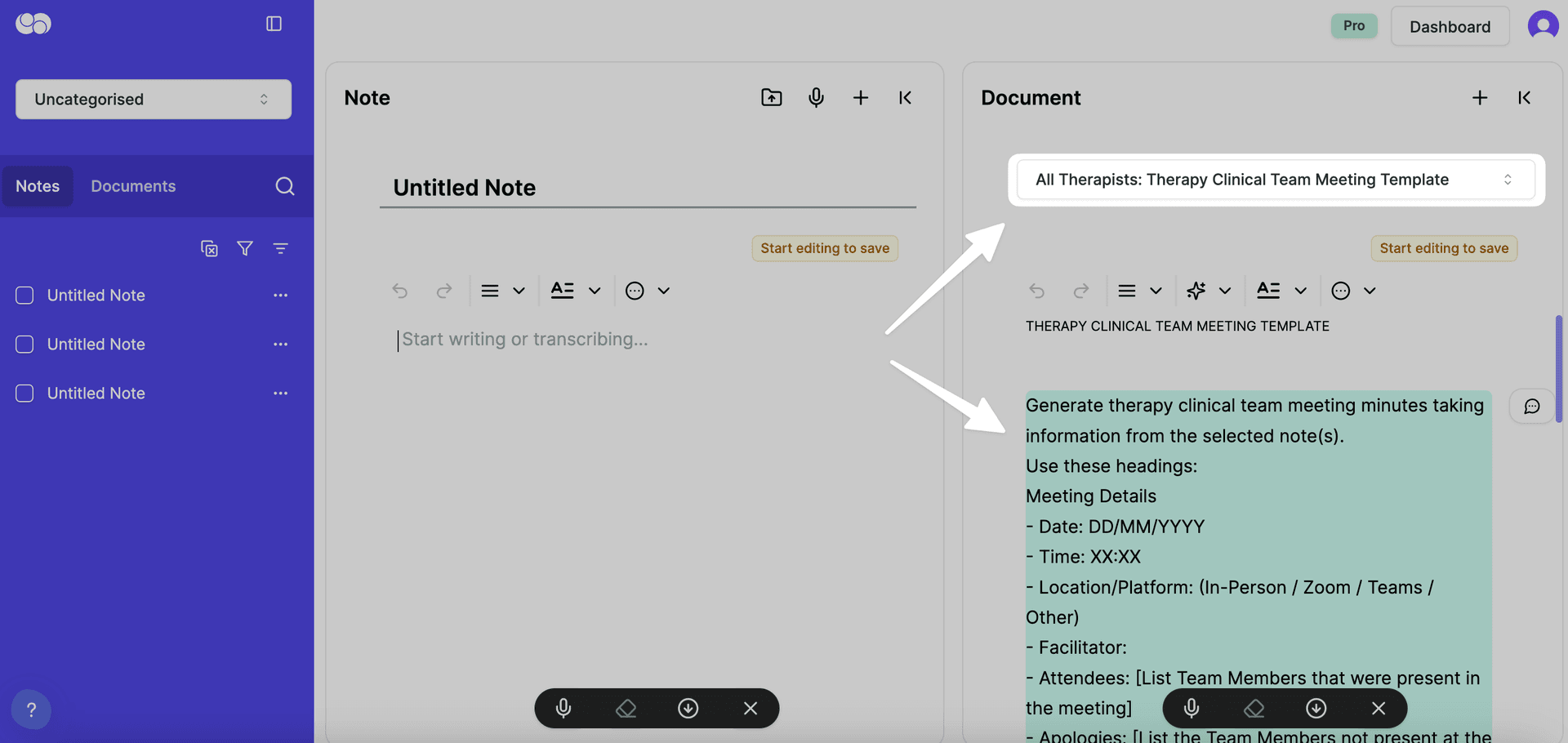
Task: Start recording with Note header microphone icon
Action: click(x=816, y=98)
